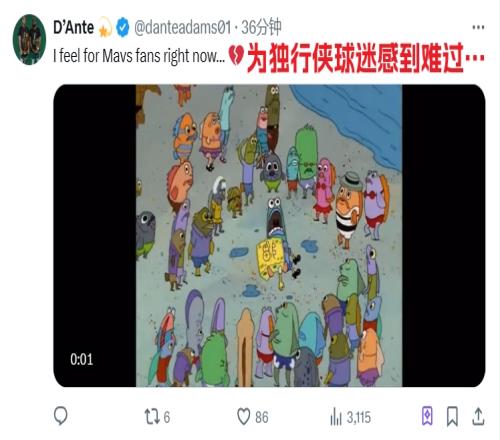The image size is (500, 440).
Task: Click the tweet text about Mavs fans
Action: [139, 56]
